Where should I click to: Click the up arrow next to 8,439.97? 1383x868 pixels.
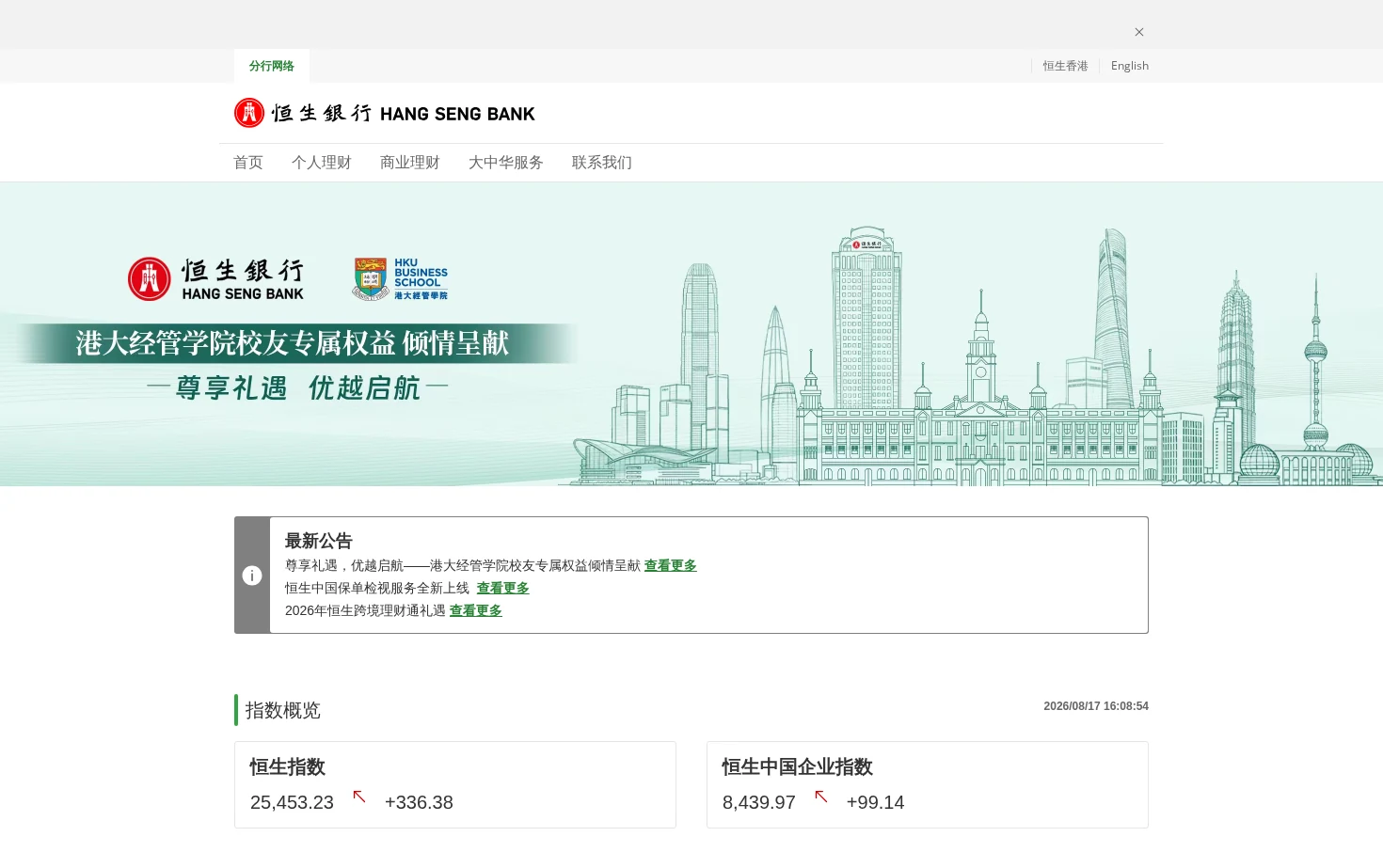(x=821, y=797)
